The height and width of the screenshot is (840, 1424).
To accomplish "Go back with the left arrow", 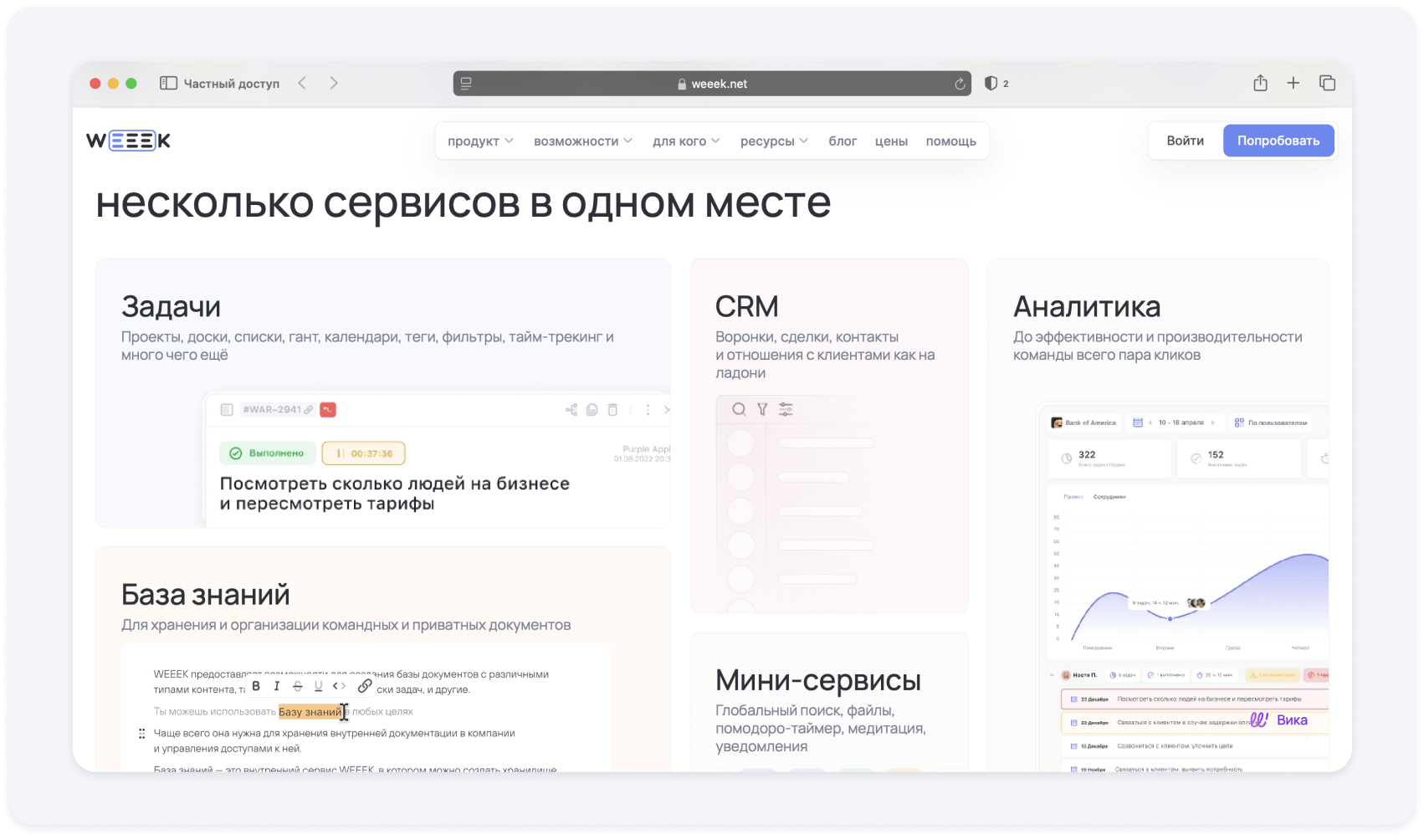I will [303, 83].
